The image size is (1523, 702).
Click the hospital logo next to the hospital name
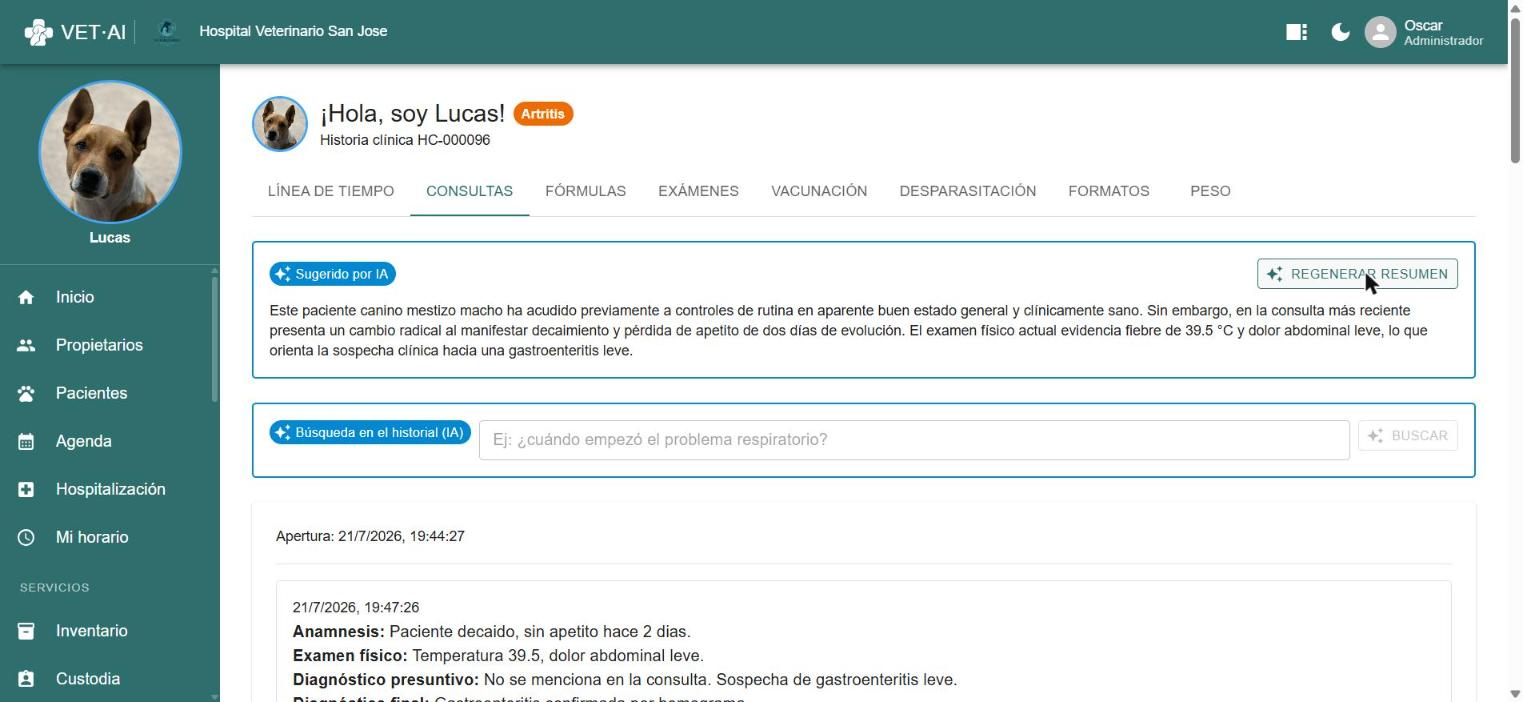167,31
